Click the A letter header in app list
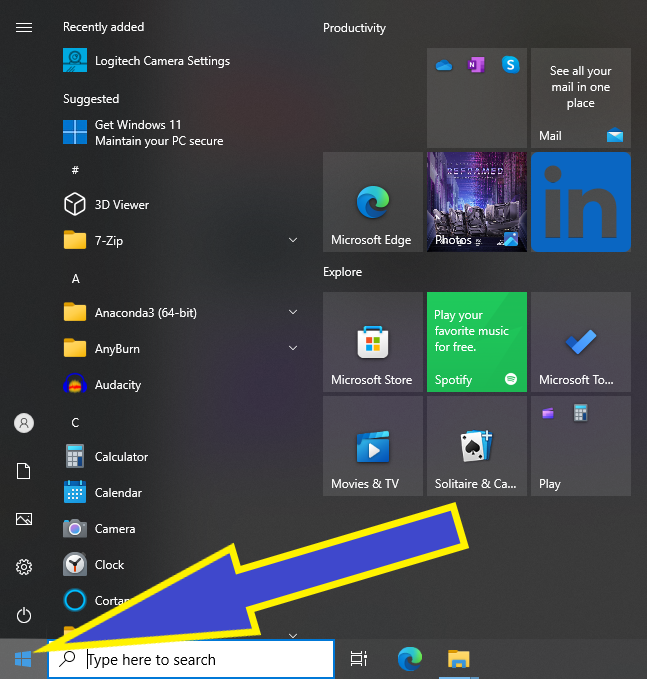 tap(75, 278)
